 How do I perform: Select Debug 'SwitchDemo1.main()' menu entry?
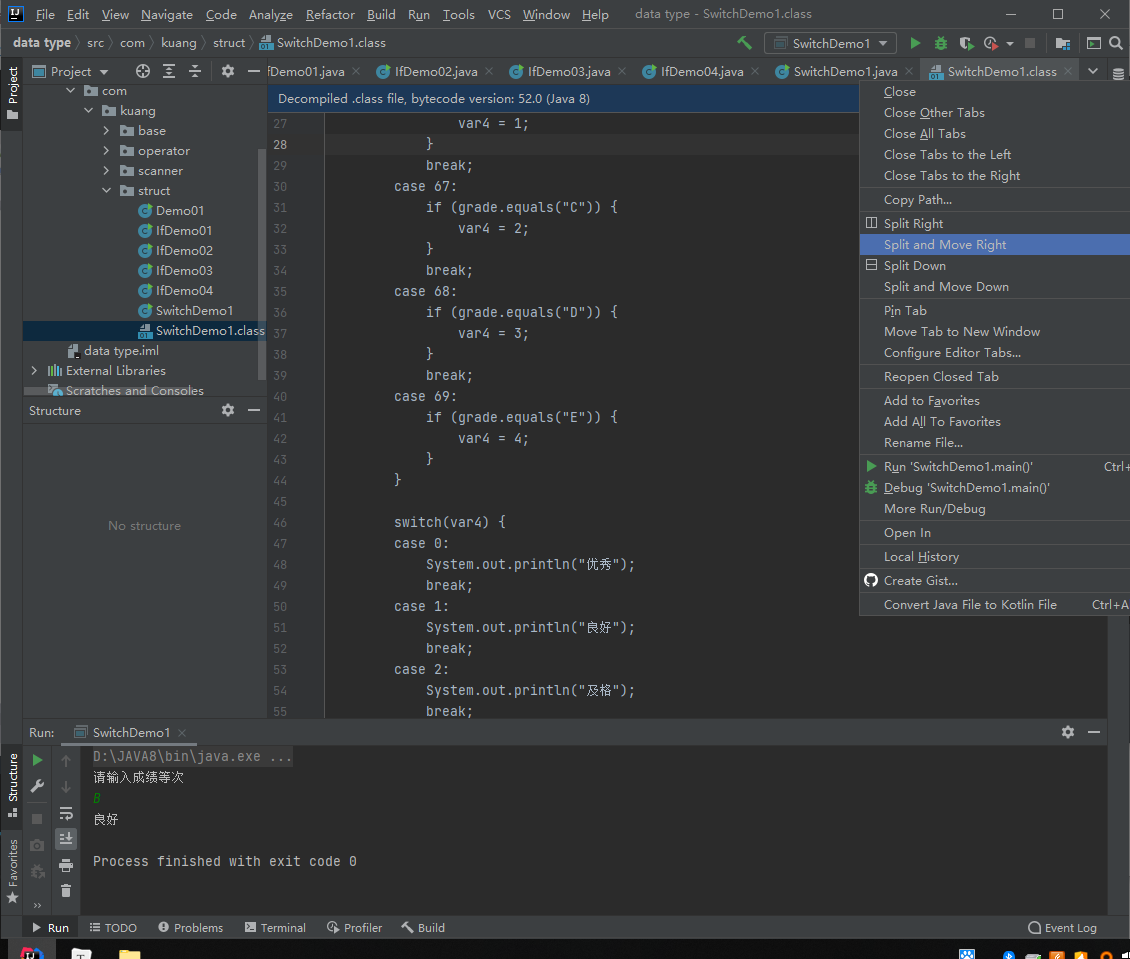point(995,488)
